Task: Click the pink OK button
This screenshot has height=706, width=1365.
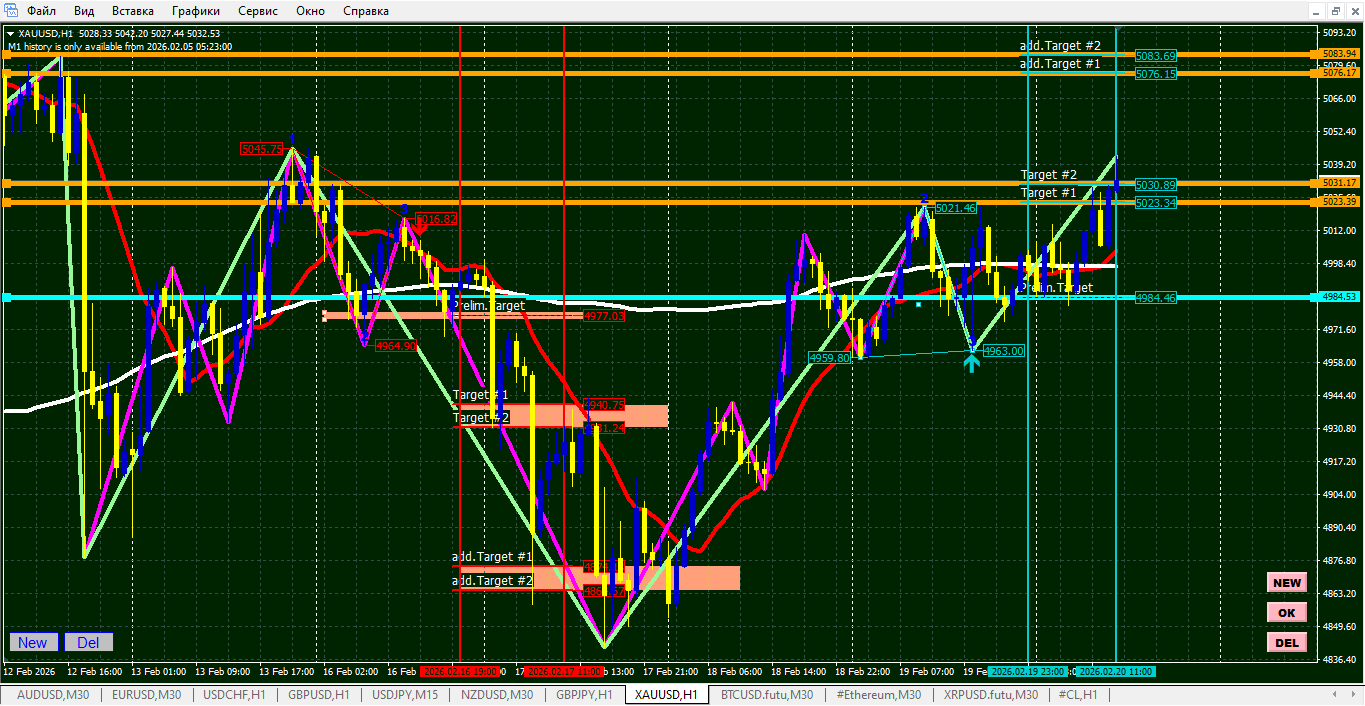Action: 1287,613
